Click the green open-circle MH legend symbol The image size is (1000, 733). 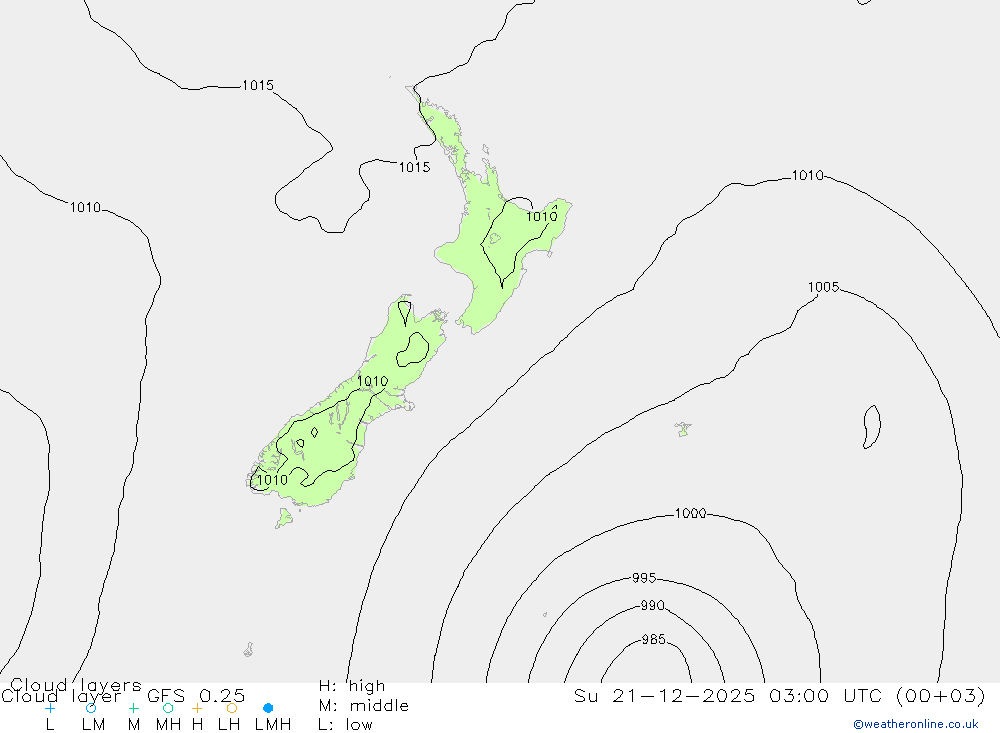pyautogui.click(x=168, y=708)
